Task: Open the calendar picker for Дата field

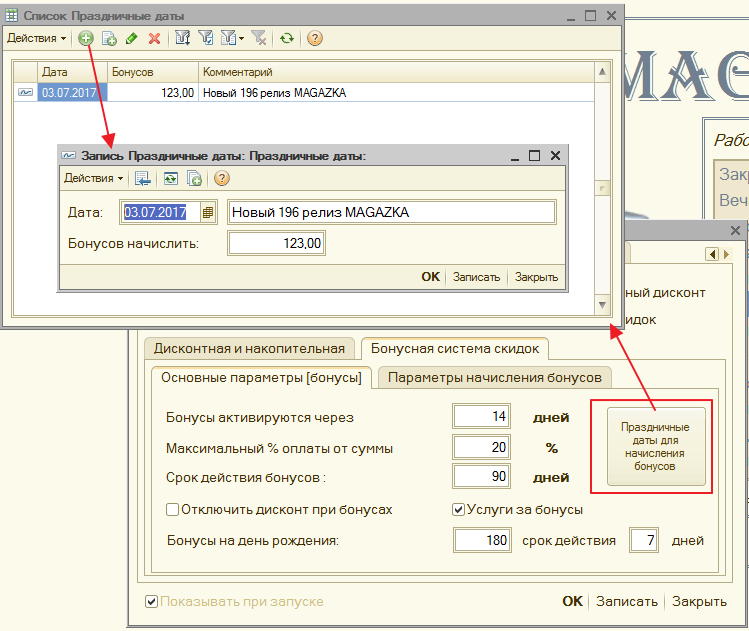Action: pyautogui.click(x=208, y=212)
